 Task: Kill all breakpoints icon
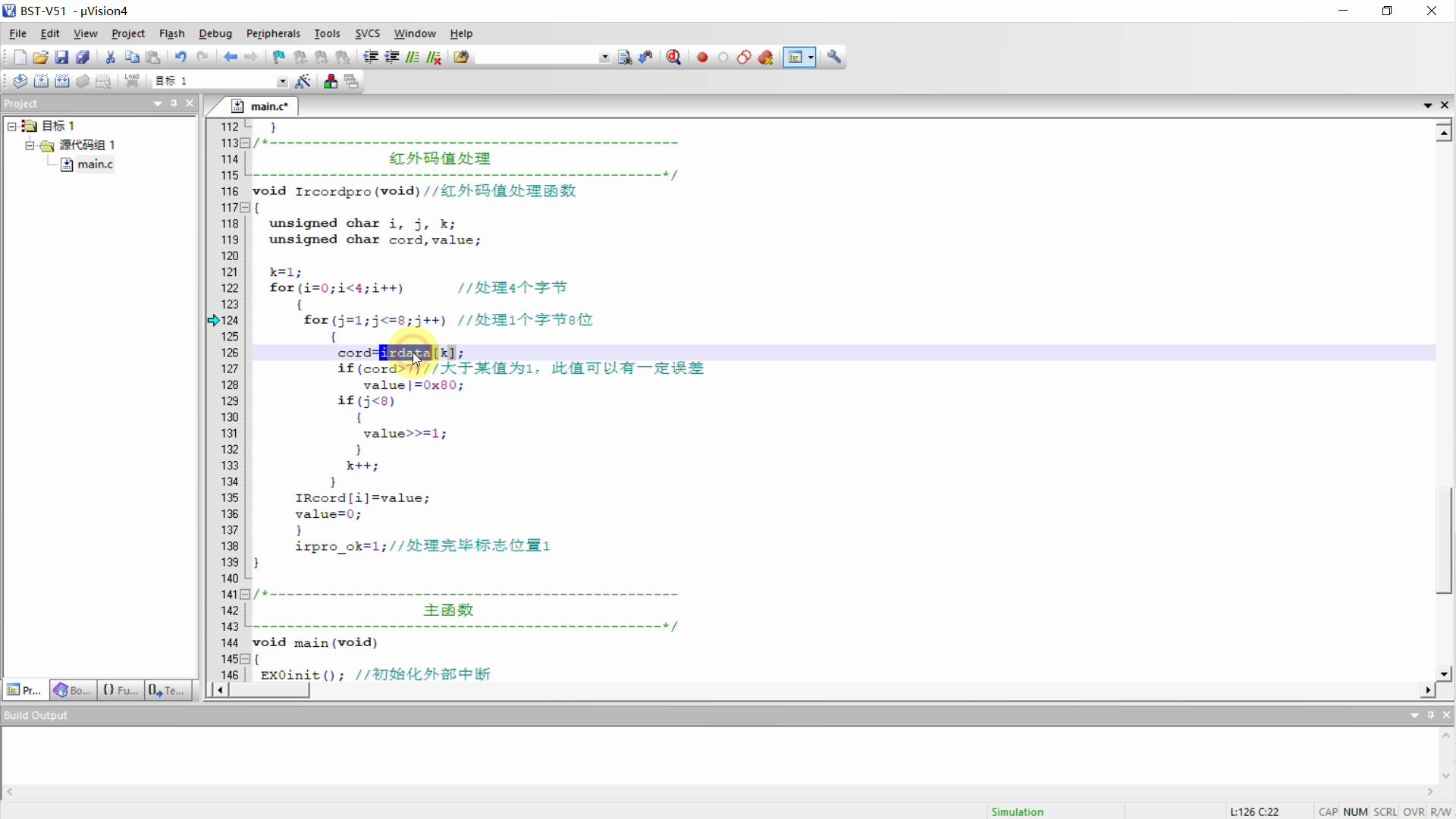pyautogui.click(x=766, y=58)
